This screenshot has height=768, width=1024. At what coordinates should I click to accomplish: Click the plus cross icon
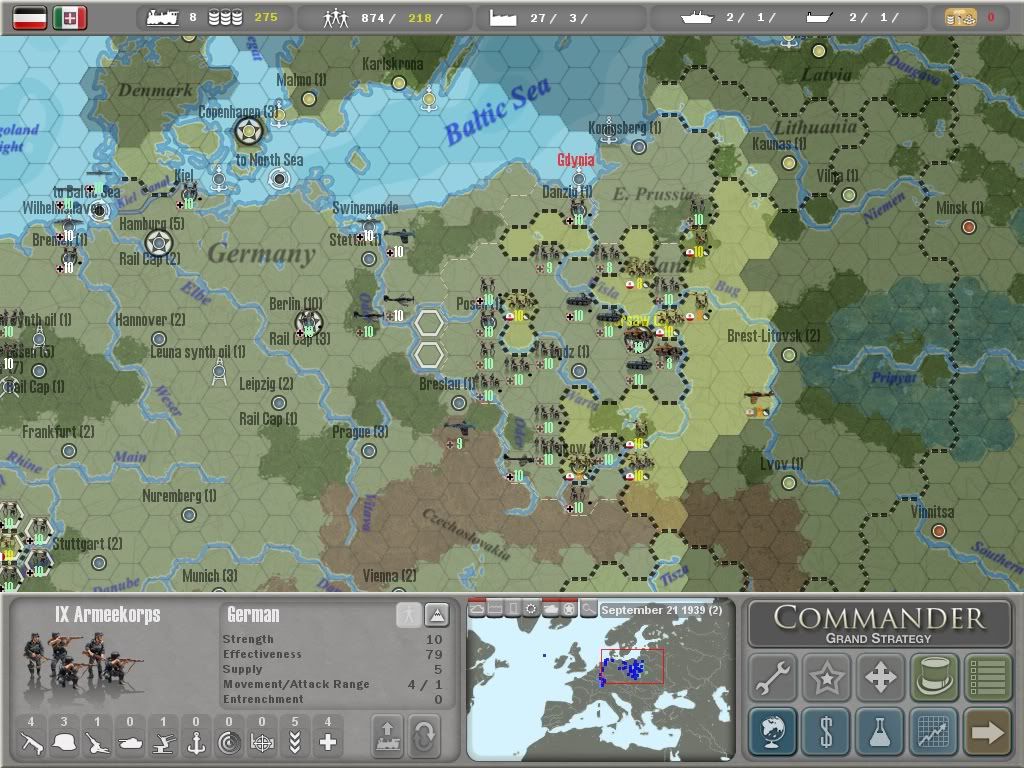[x=328, y=742]
